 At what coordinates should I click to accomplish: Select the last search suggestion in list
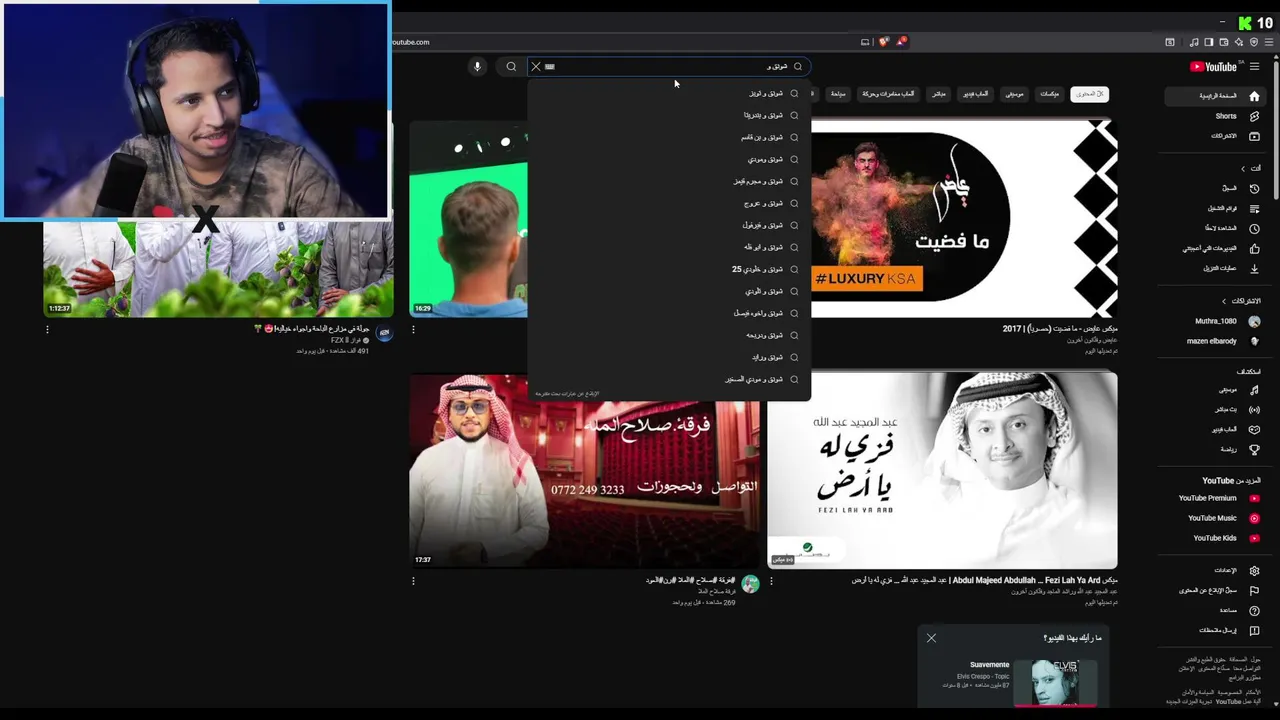tap(668, 380)
